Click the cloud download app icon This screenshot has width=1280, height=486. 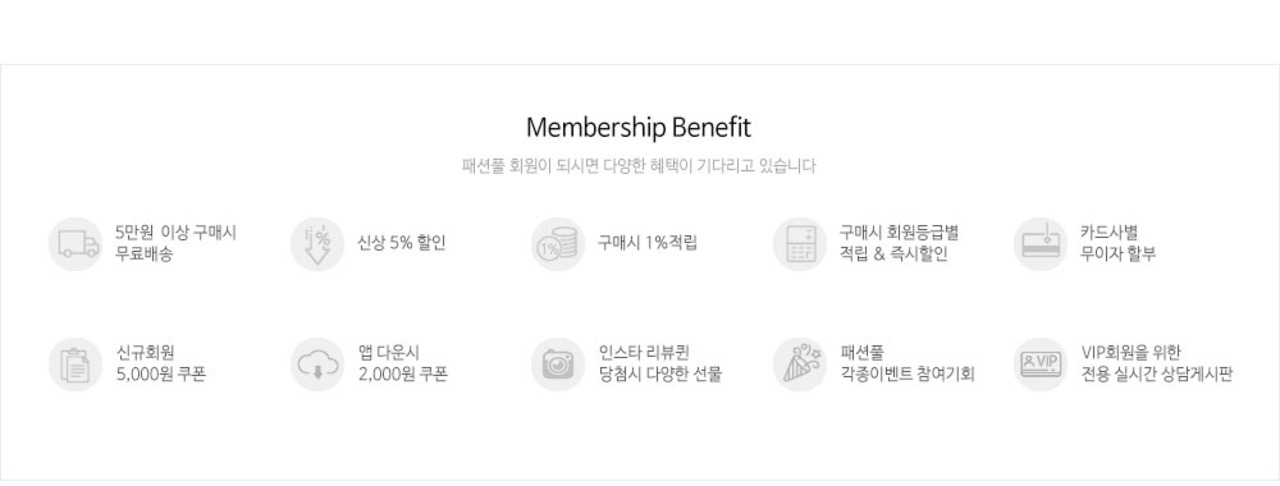point(317,364)
